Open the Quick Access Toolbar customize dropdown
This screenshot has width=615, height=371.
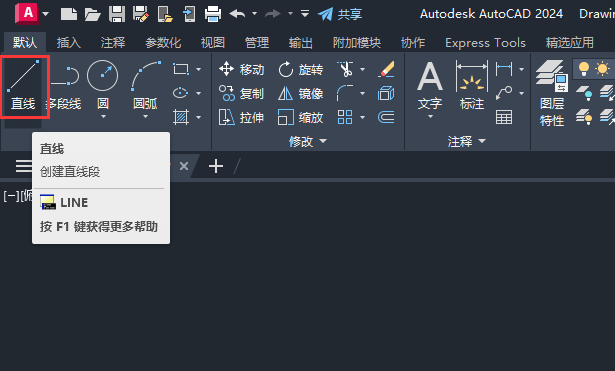(305, 14)
